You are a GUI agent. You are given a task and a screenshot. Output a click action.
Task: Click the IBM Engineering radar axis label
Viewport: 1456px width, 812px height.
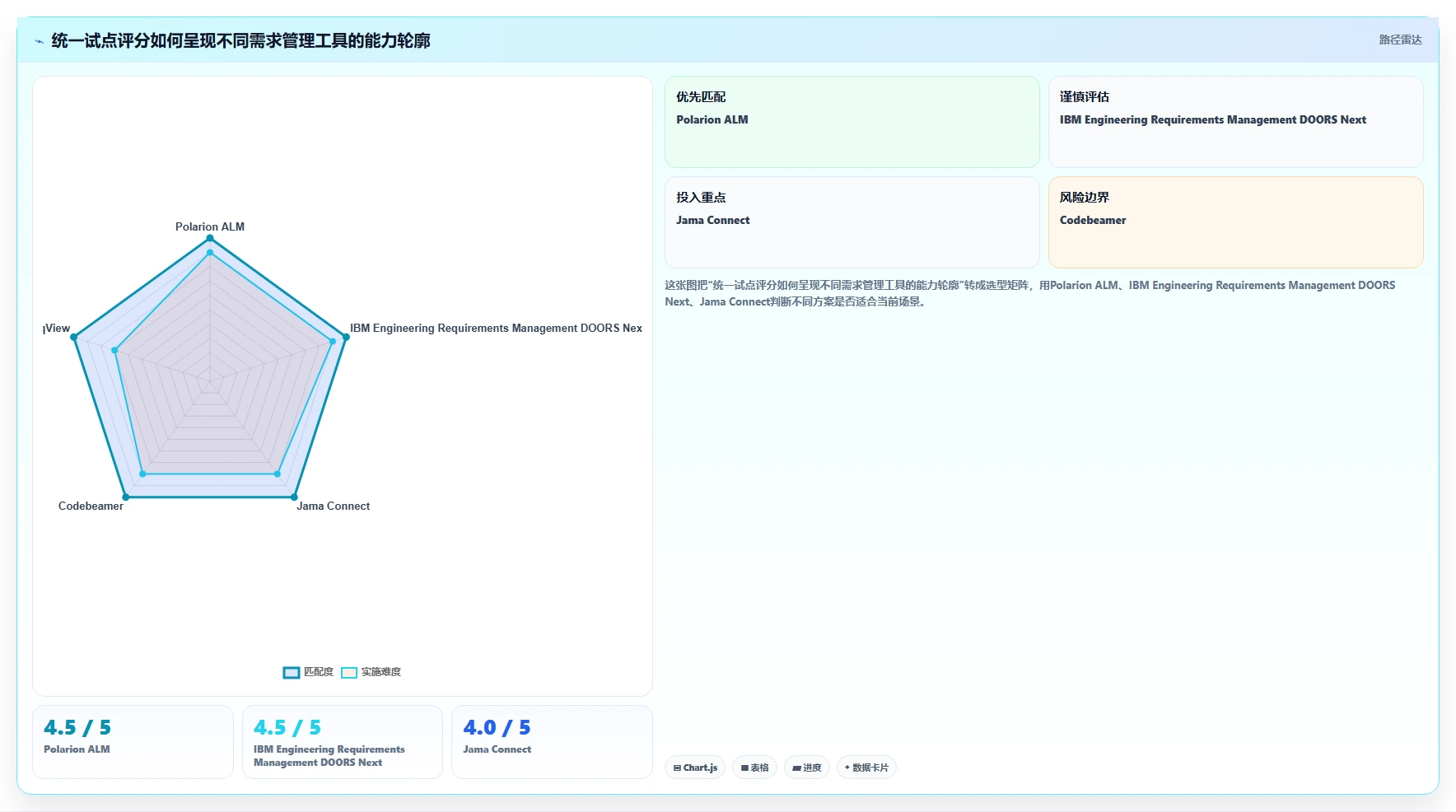[496, 328]
